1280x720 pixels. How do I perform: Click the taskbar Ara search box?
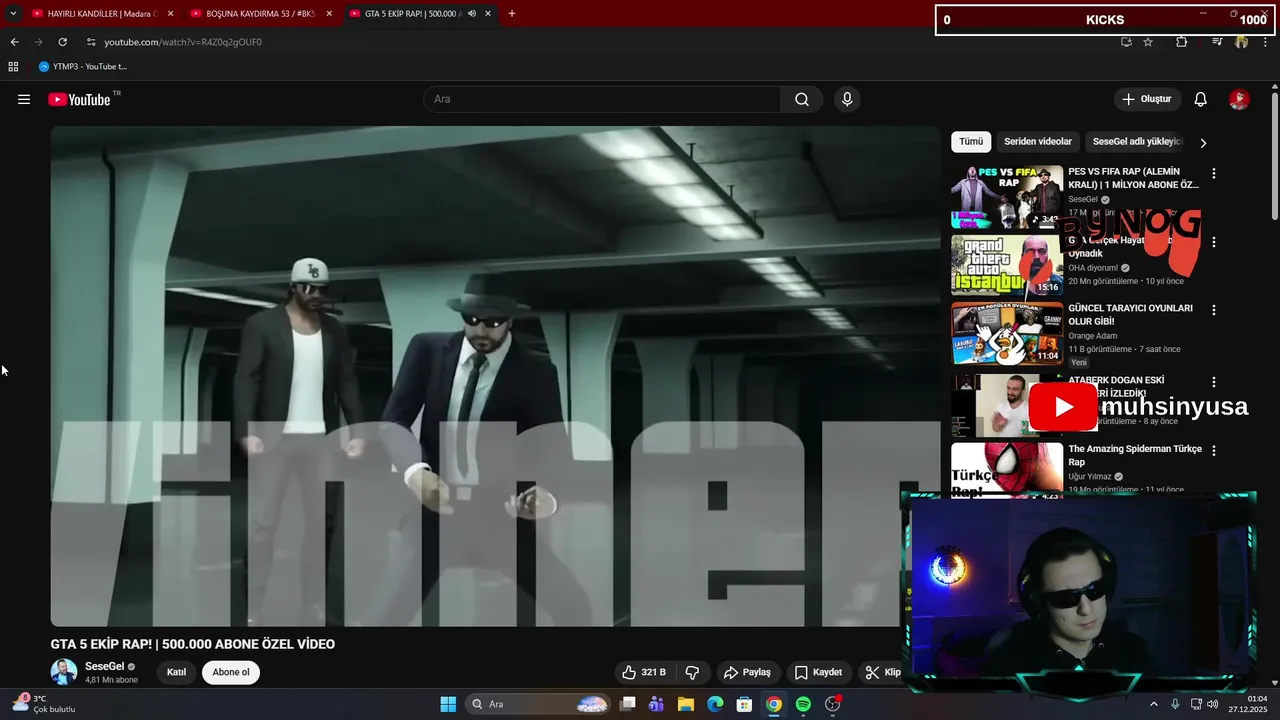pyautogui.click(x=540, y=704)
